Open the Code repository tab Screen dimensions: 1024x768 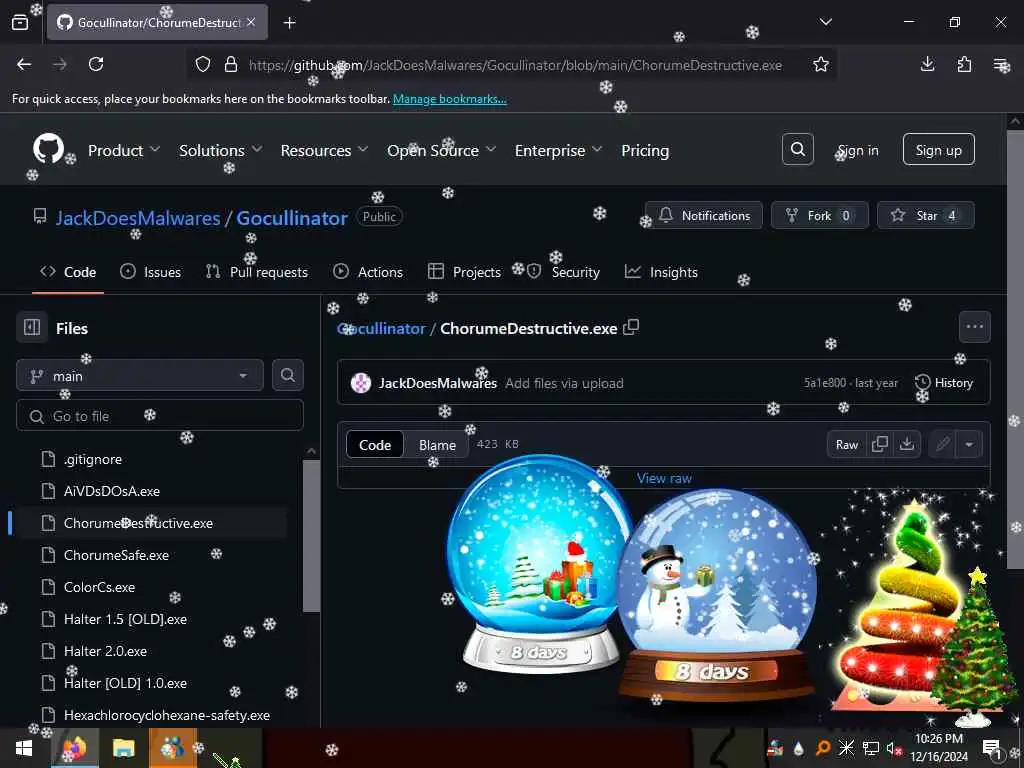(68, 272)
